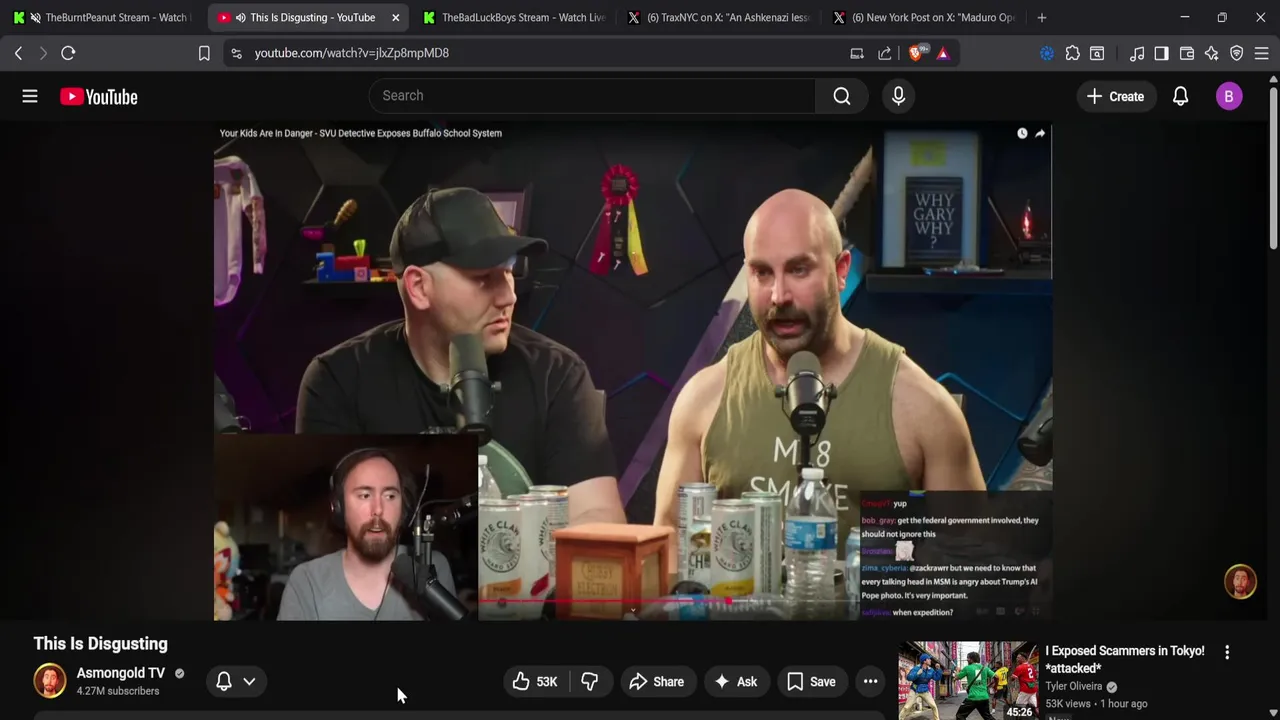Open the Brave Rewards triangle icon
Viewport: 1280px width, 720px height.
943,53
